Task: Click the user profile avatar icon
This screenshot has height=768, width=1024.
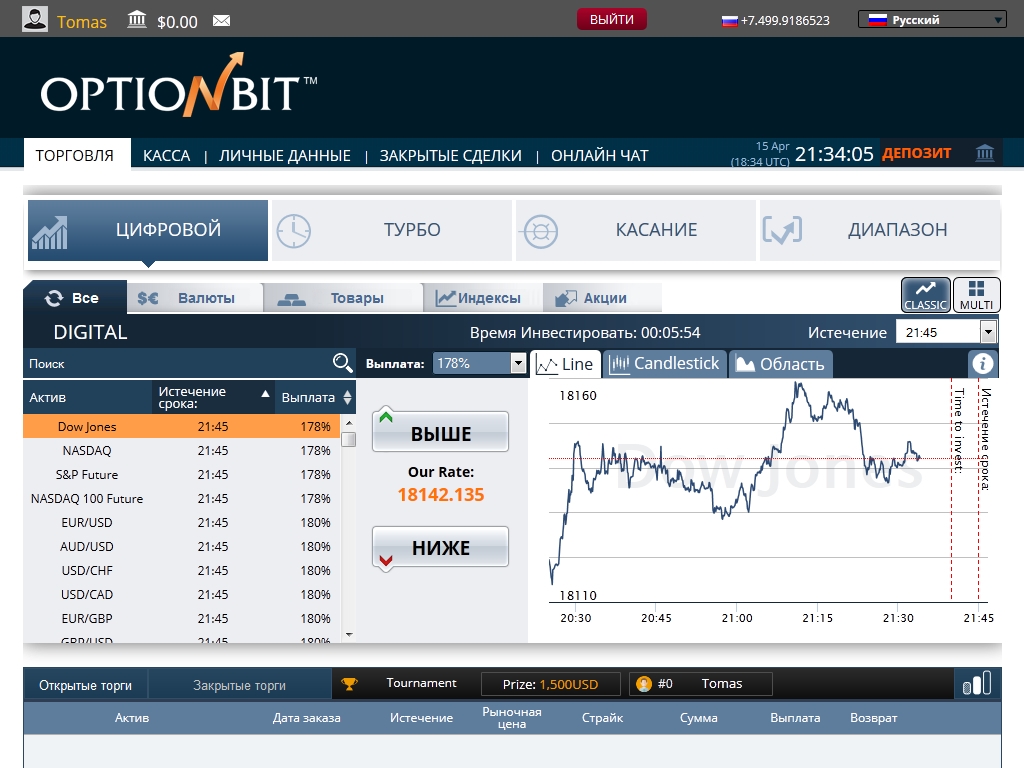Action: [35, 20]
